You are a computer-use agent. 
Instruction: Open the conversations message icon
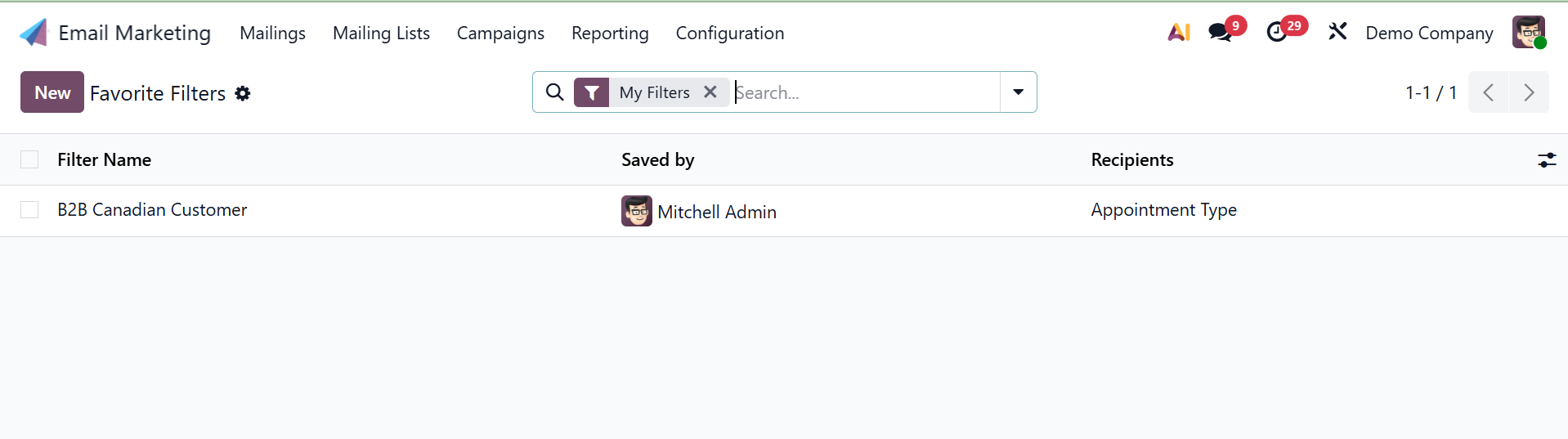pos(1220,33)
